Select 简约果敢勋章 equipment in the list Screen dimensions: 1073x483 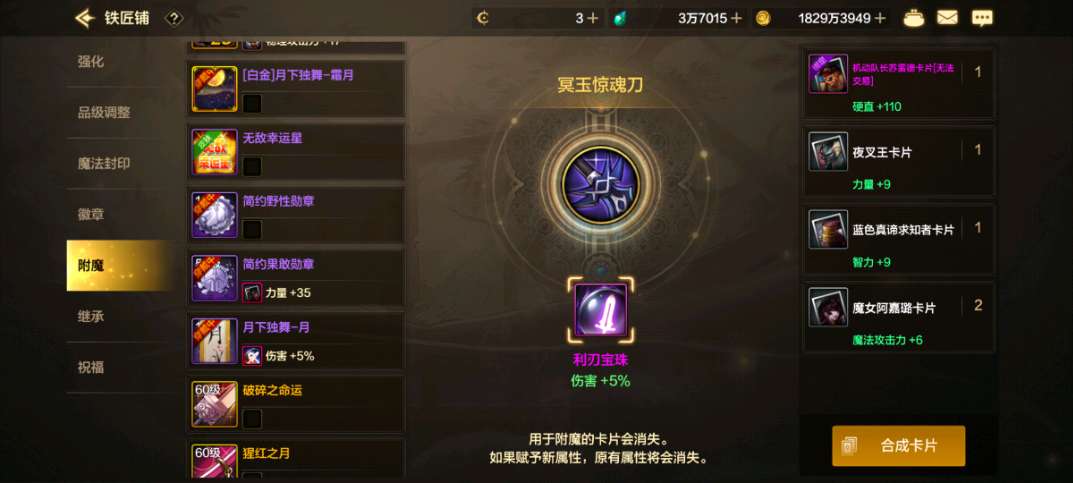(296, 278)
